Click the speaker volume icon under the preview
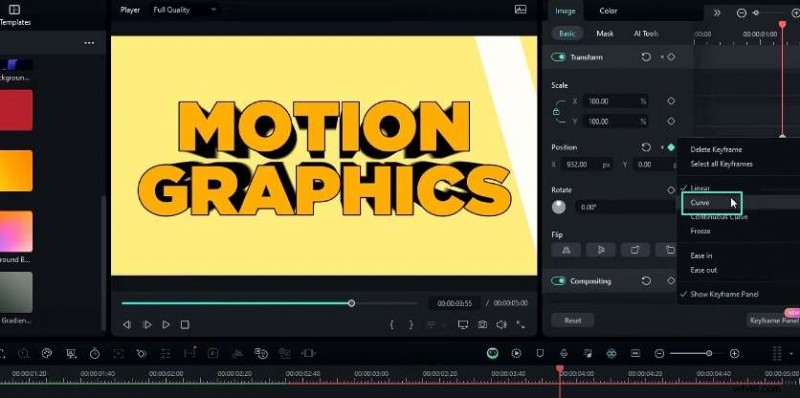The width and height of the screenshot is (800, 398). click(502, 325)
